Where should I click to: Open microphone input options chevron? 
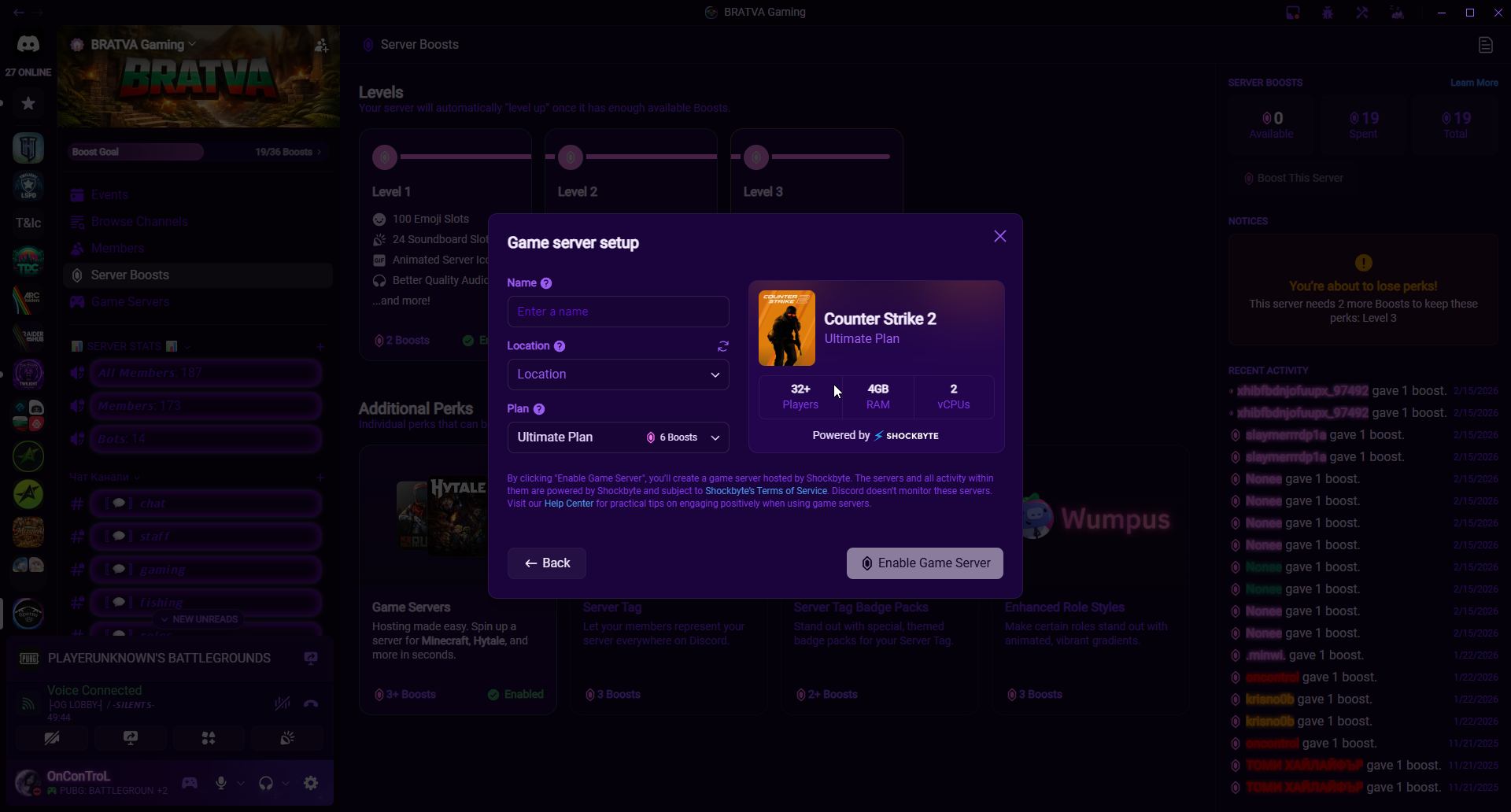coord(241,783)
